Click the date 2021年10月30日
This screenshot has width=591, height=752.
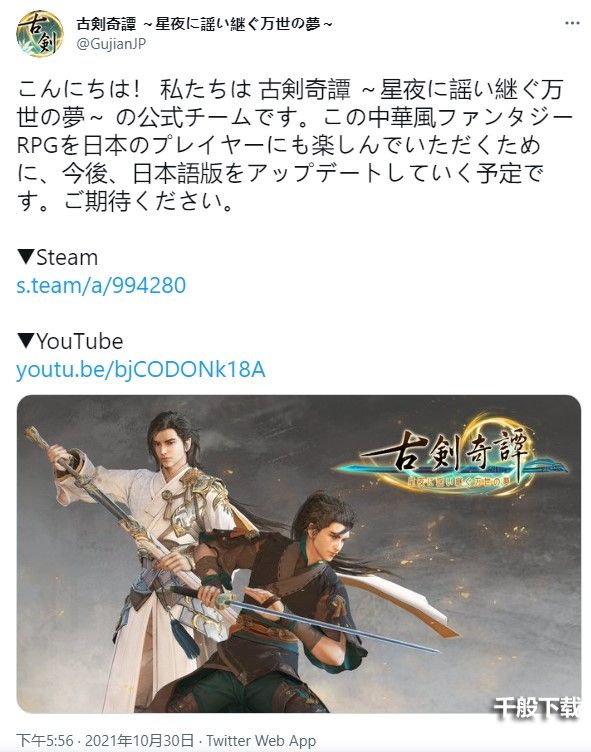(139, 740)
